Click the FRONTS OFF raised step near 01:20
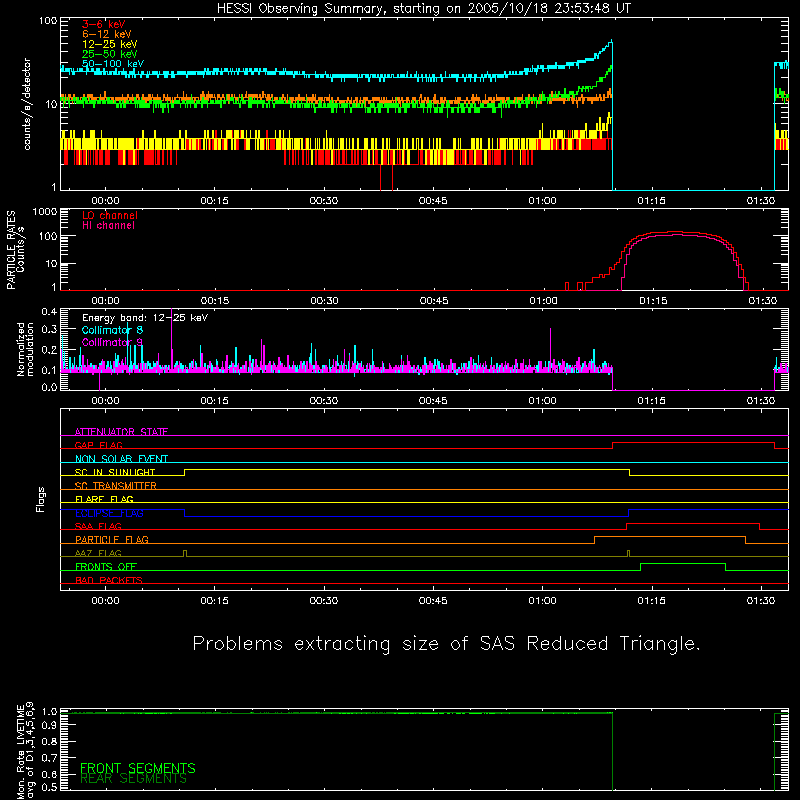The width and height of the screenshot is (800, 800). pyautogui.click(x=683, y=564)
